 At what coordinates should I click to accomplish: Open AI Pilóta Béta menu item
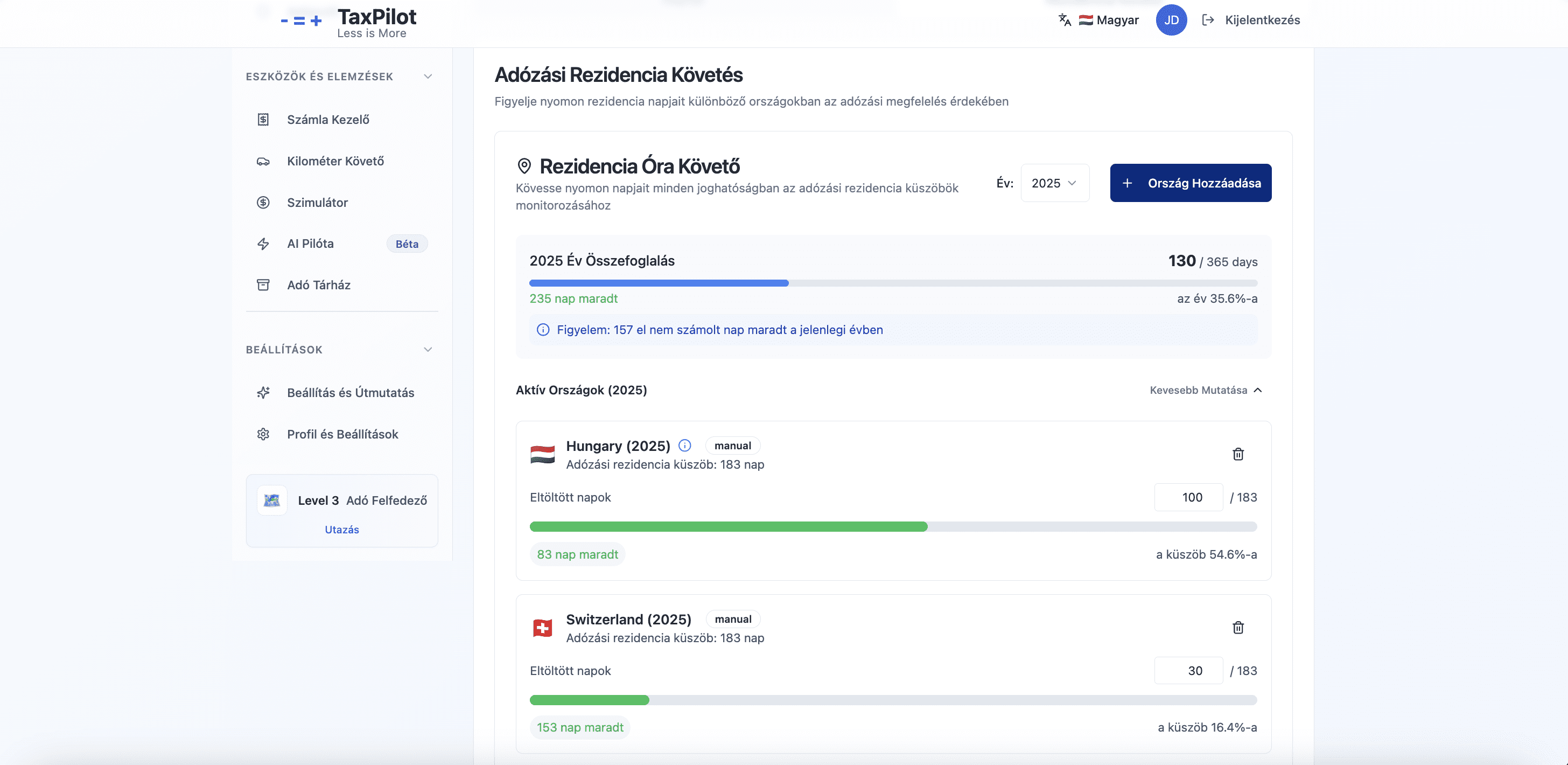click(311, 244)
